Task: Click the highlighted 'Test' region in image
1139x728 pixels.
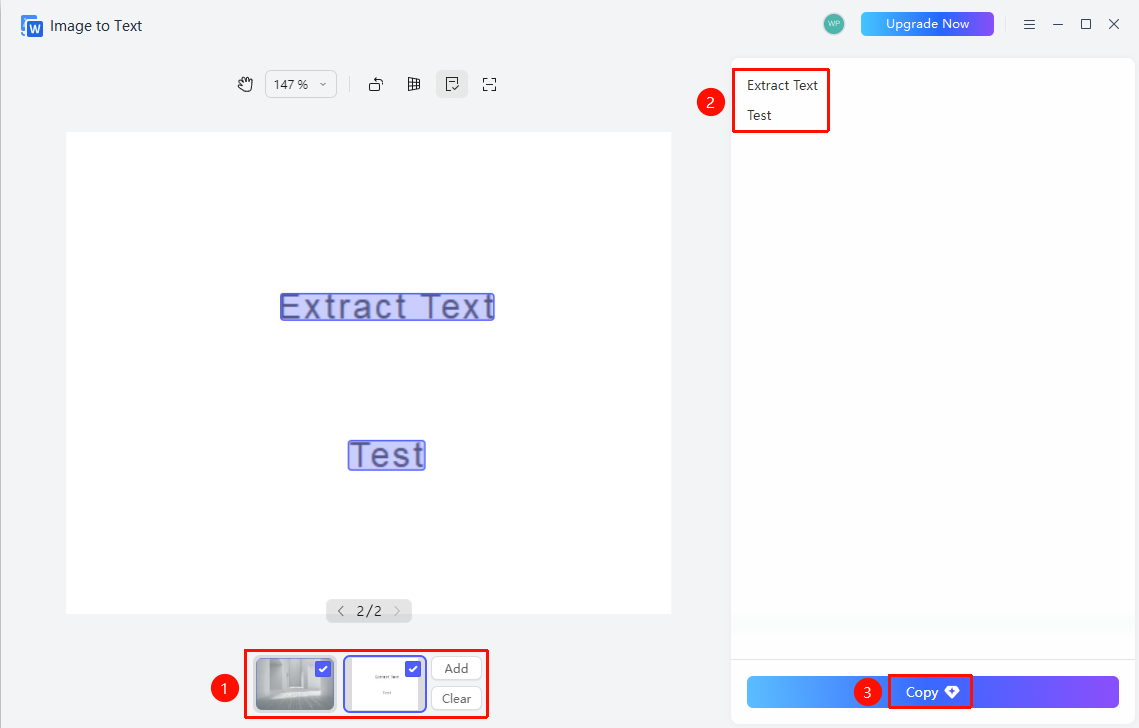Action: point(386,456)
